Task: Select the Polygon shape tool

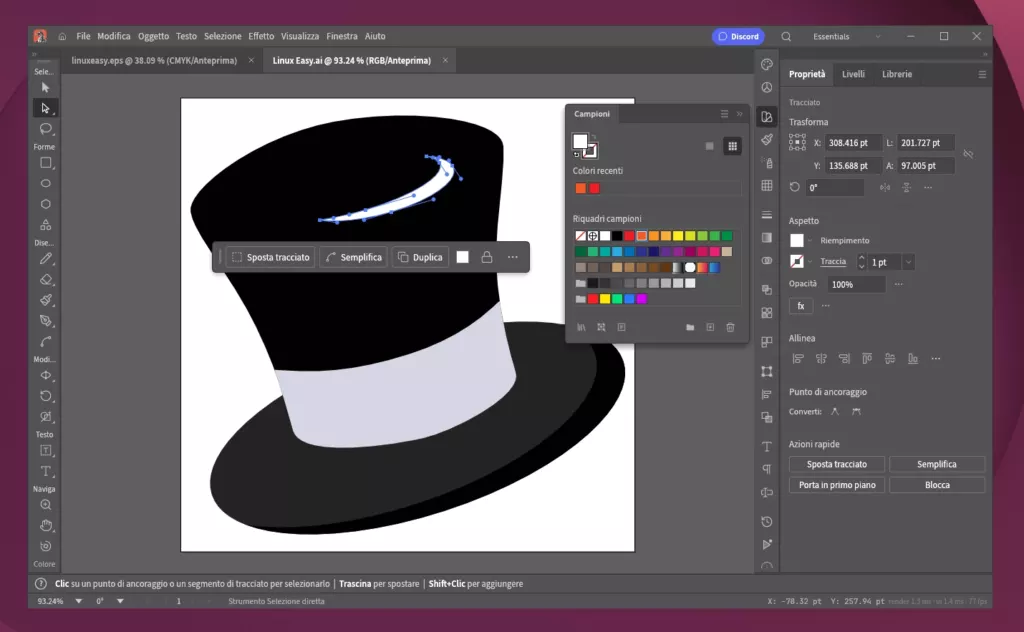Action: tap(45, 204)
